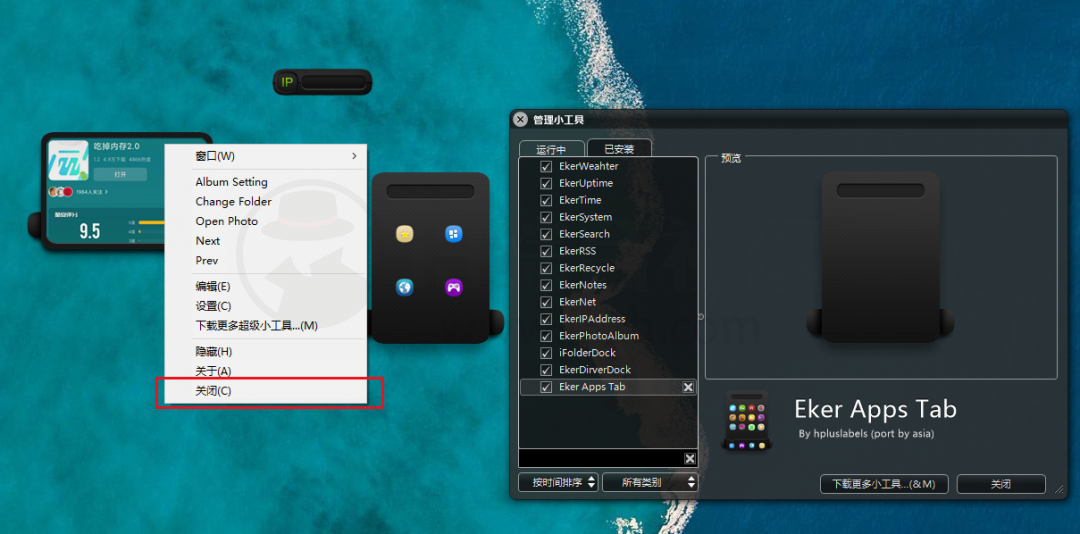Viewport: 1080px width, 534px height.
Task: Toggle the iFolderDock checkbox
Action: tap(546, 353)
